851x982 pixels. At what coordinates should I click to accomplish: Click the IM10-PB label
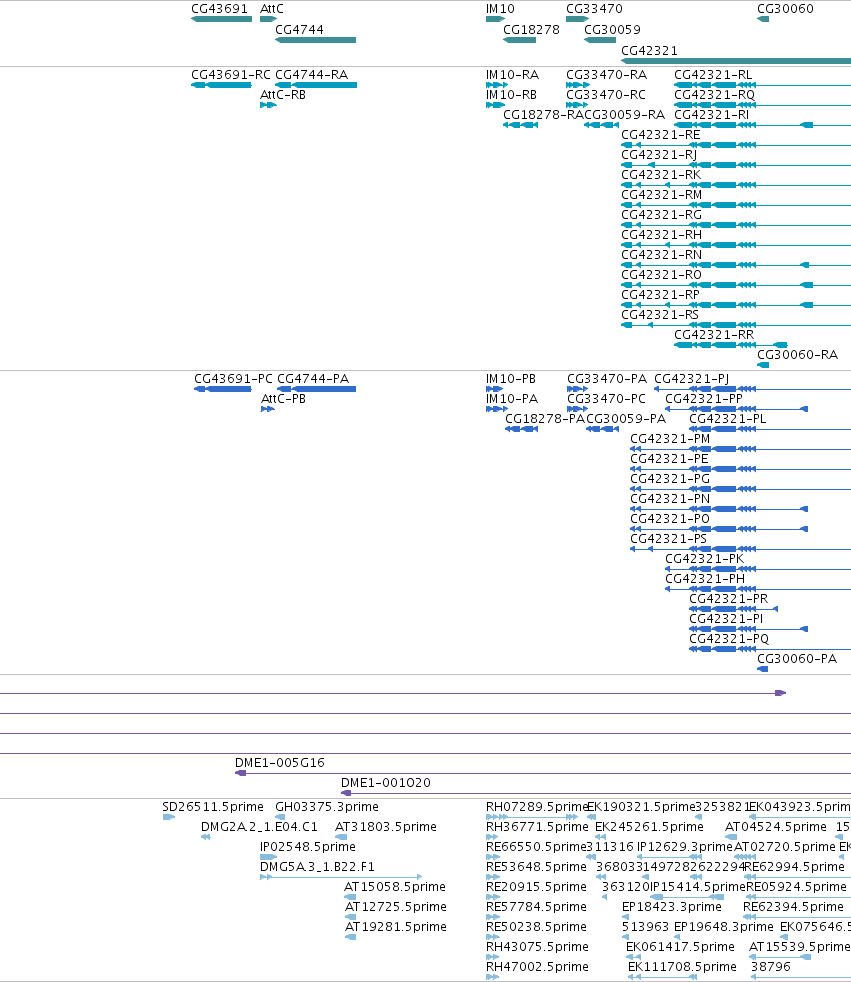point(511,379)
